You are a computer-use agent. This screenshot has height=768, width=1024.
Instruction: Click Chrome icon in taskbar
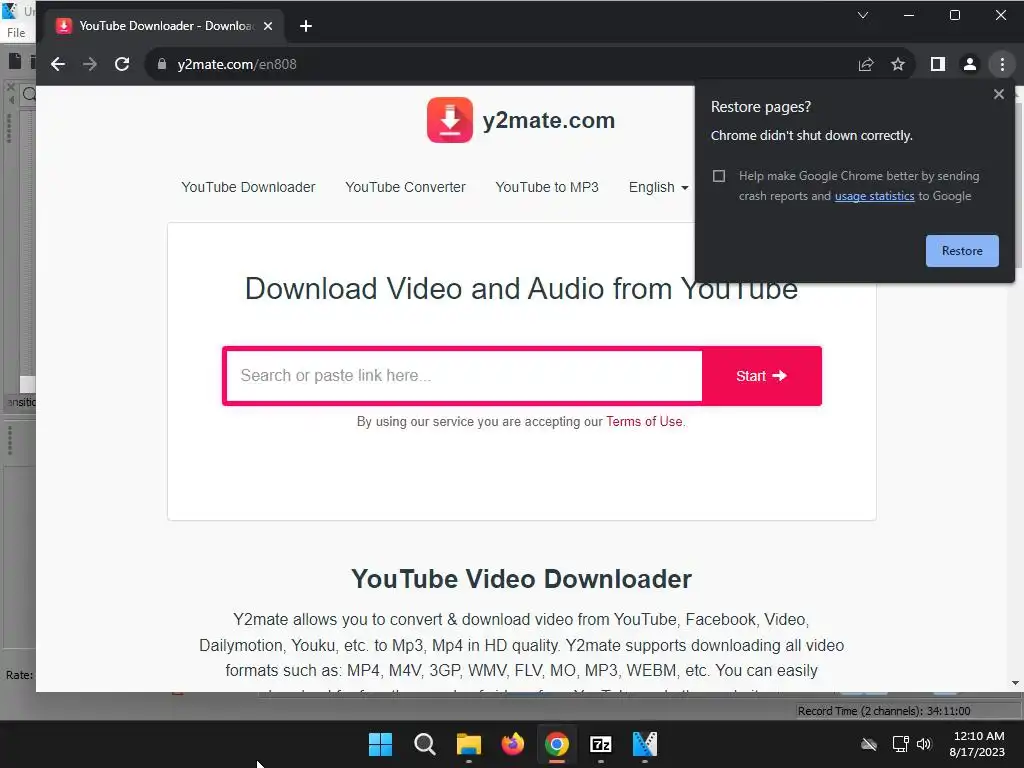[556, 744]
